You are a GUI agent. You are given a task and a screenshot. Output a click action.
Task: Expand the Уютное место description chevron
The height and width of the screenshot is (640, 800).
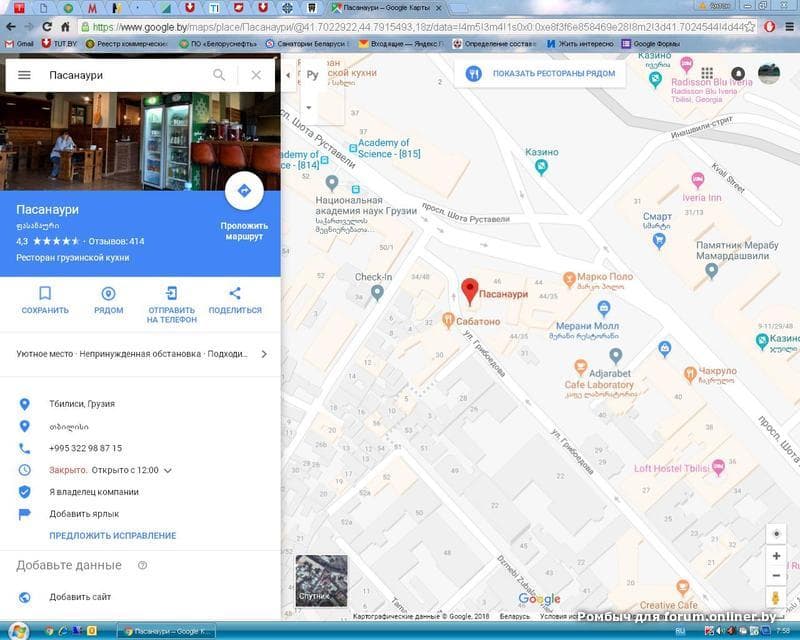point(264,354)
